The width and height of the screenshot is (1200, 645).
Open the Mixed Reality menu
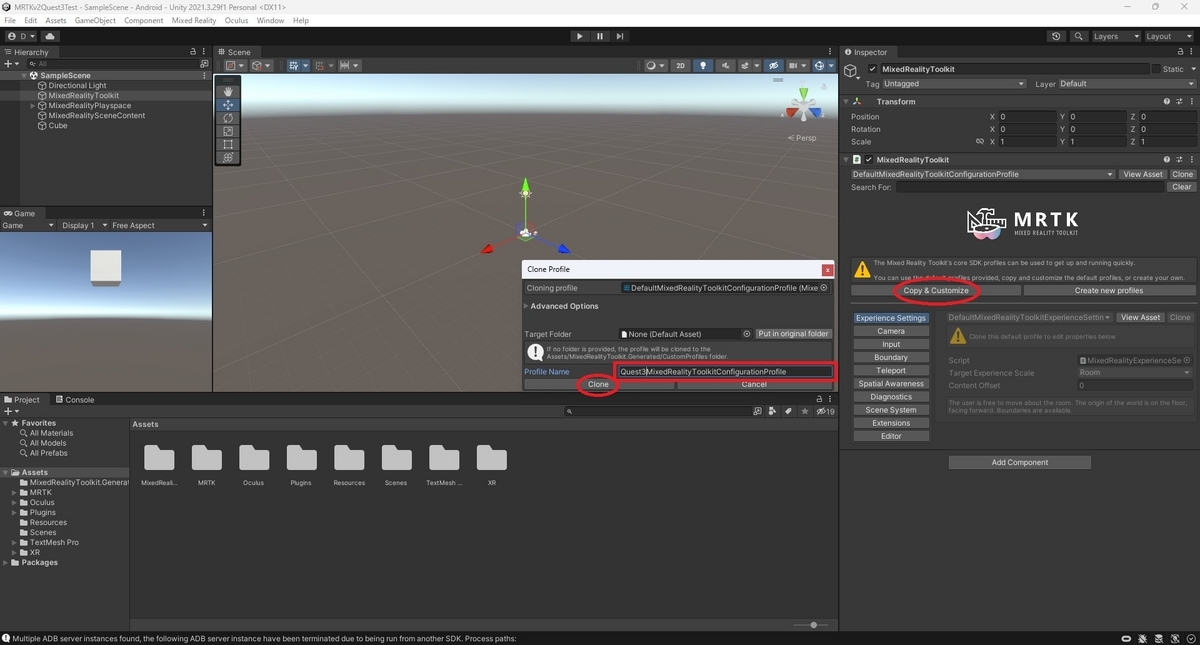194,20
